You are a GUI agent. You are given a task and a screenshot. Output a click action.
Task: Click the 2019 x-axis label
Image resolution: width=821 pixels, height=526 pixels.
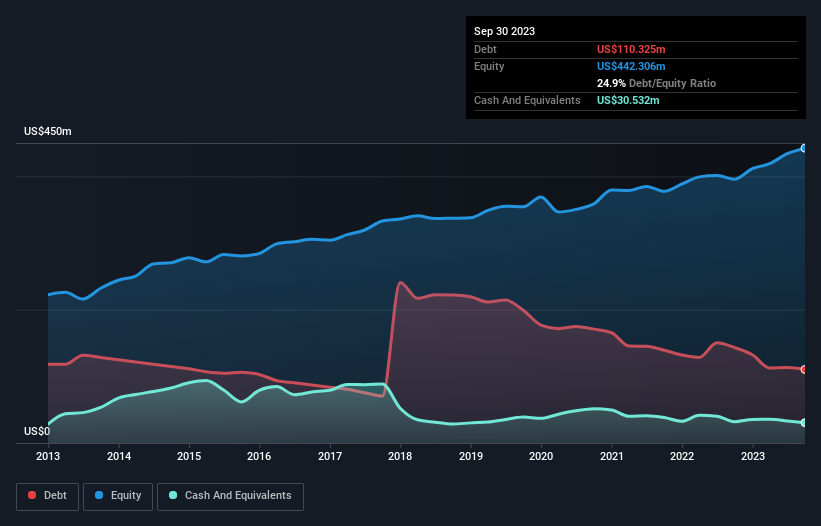coord(471,456)
